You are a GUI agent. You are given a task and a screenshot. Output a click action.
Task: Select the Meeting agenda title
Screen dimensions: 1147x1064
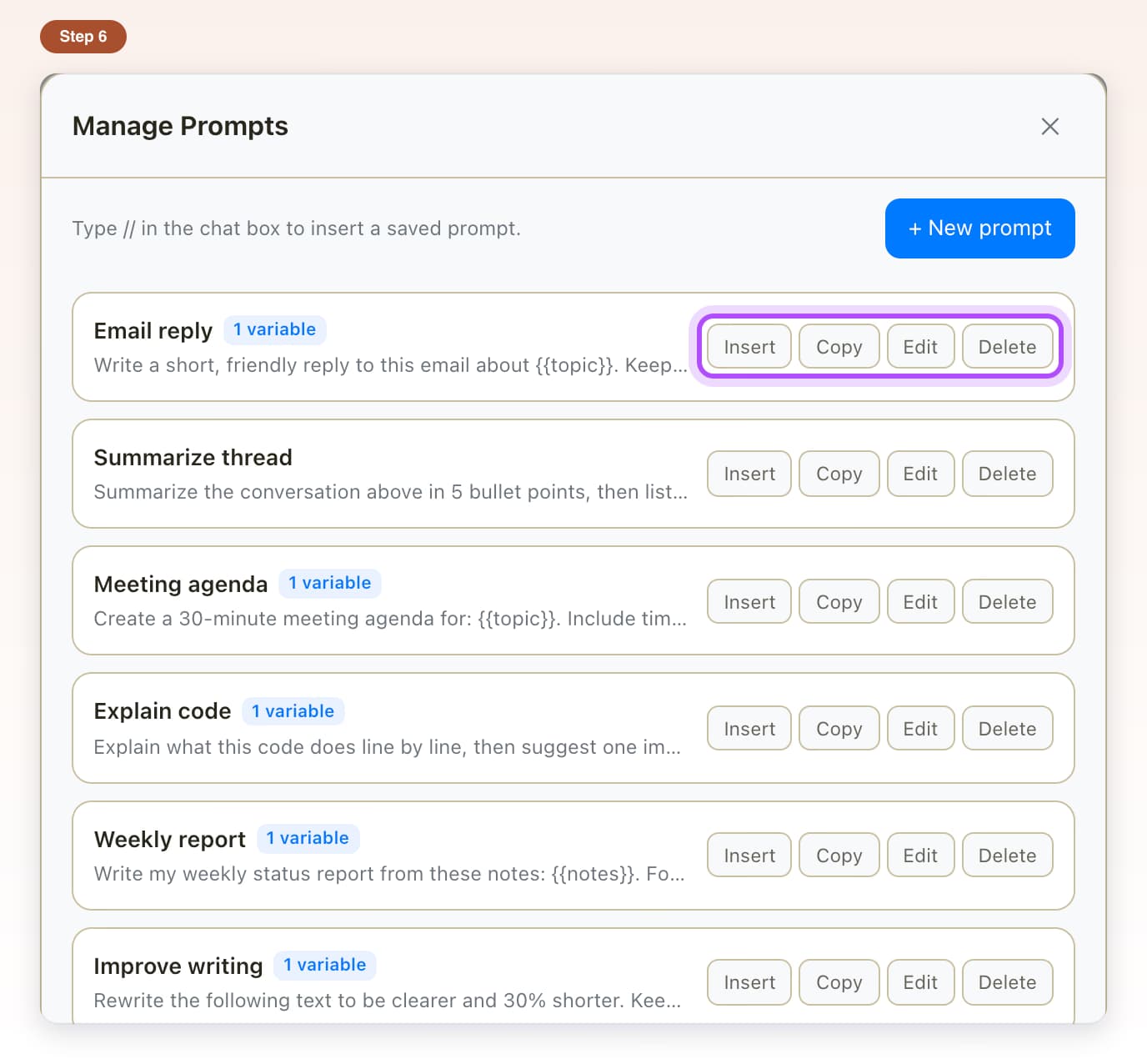click(x=180, y=585)
